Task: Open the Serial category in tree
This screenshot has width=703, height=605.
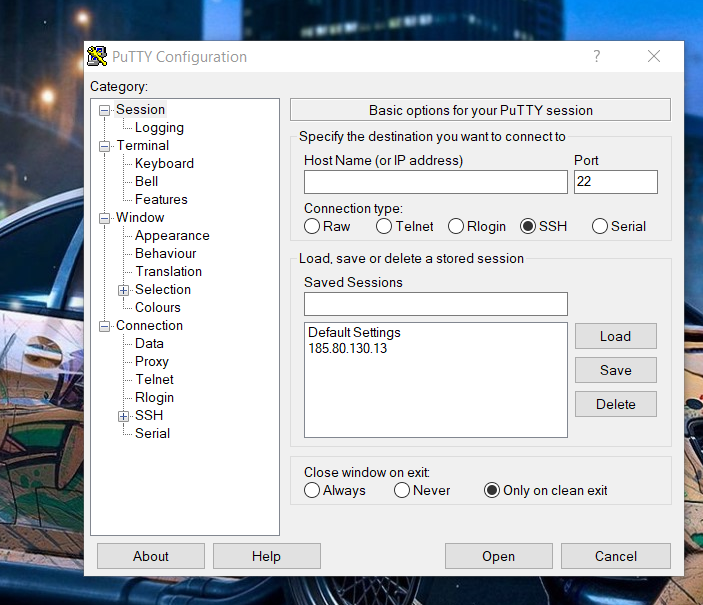Action: click(152, 433)
